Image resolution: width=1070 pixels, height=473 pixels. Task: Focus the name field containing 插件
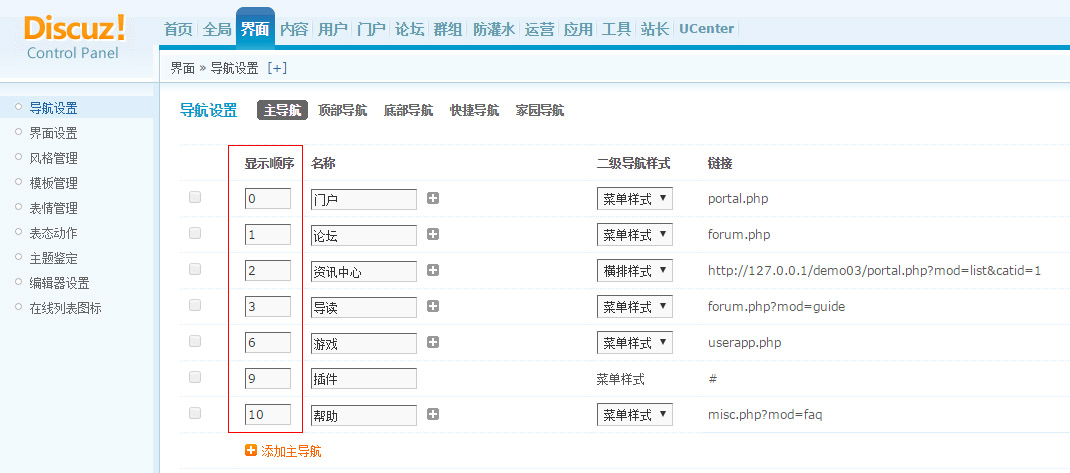[x=364, y=379]
